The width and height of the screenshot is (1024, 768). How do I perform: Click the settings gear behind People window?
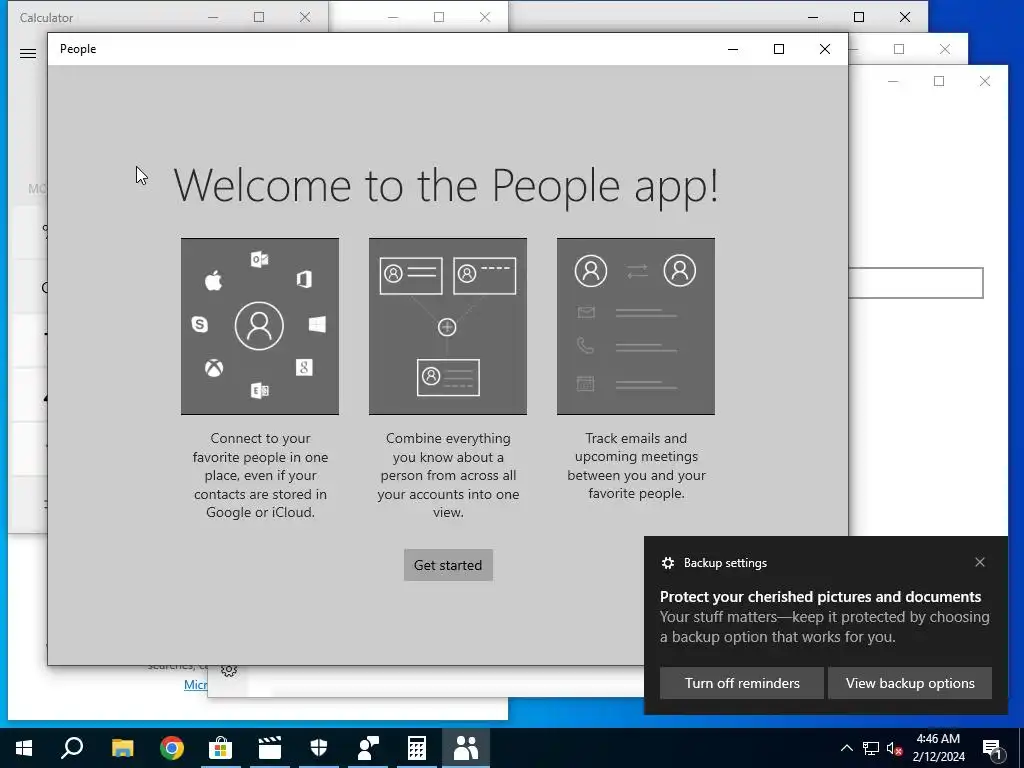[229, 671]
